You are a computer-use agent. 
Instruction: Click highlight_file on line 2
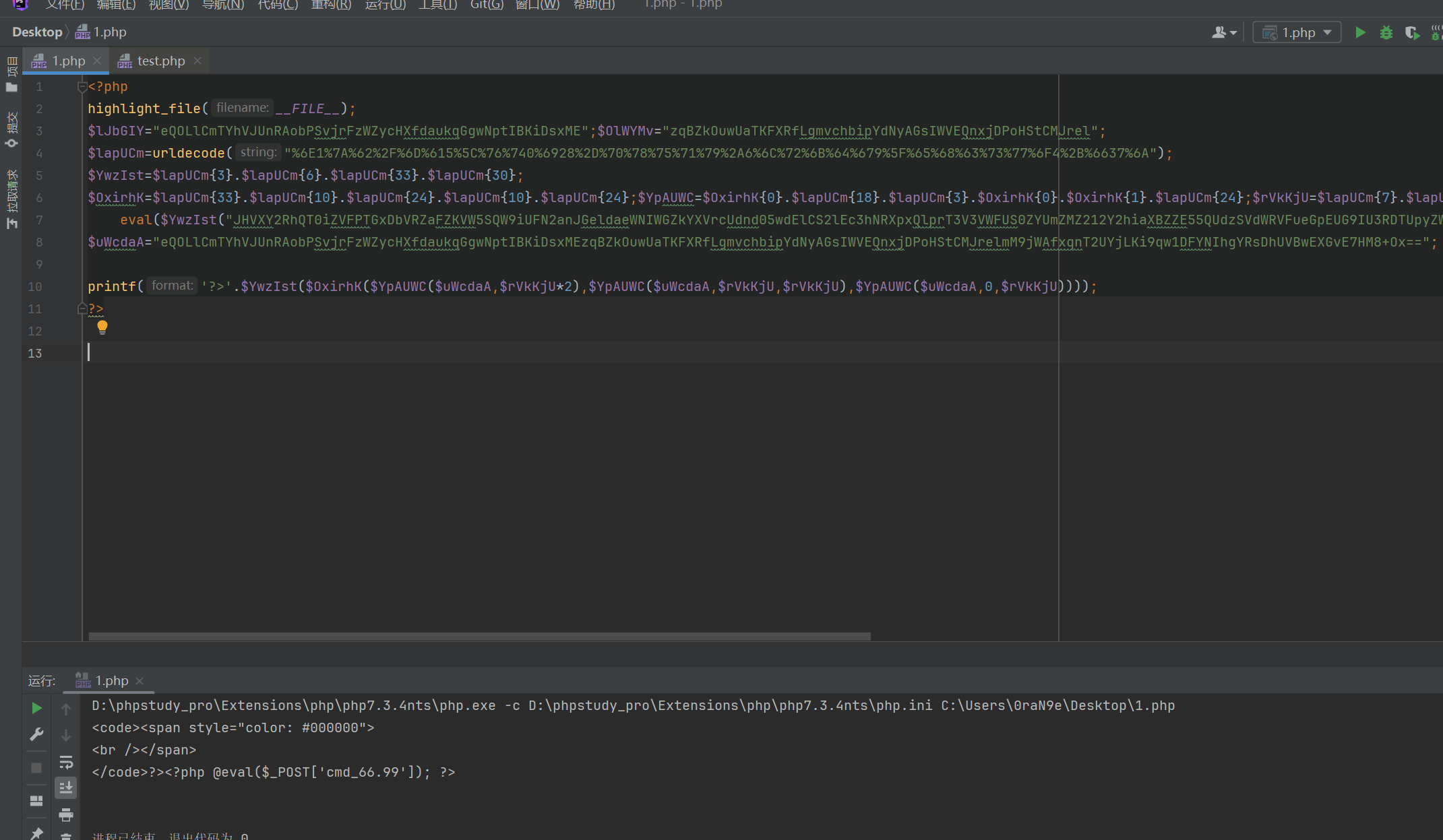(x=144, y=108)
